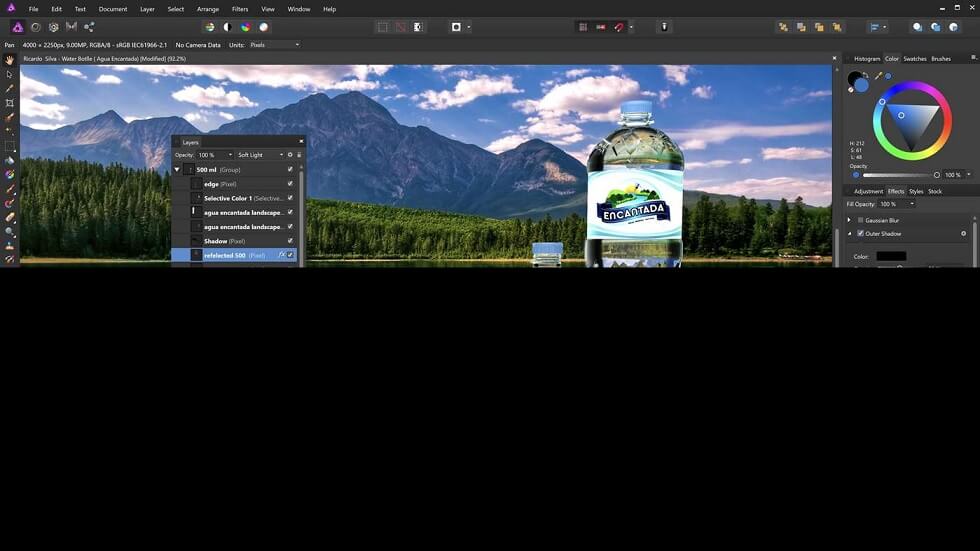Open the color Opacity 100 % dropdown
This screenshot has width=980, height=551.
coord(969,175)
